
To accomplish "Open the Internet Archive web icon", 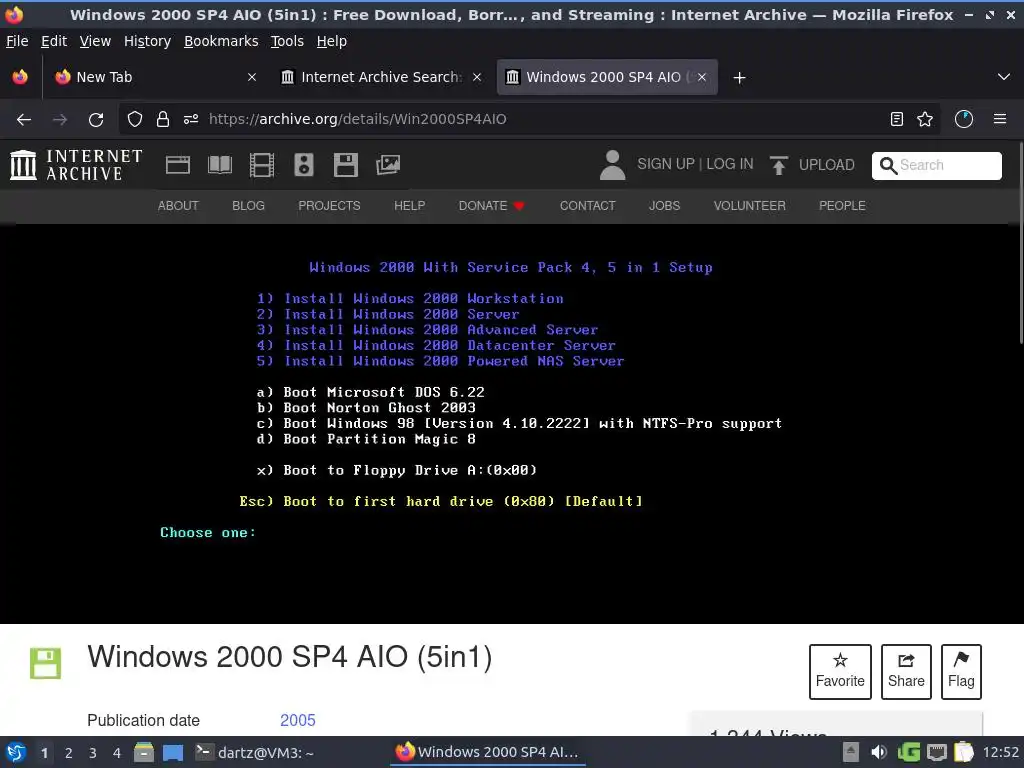I will click(x=178, y=165).
